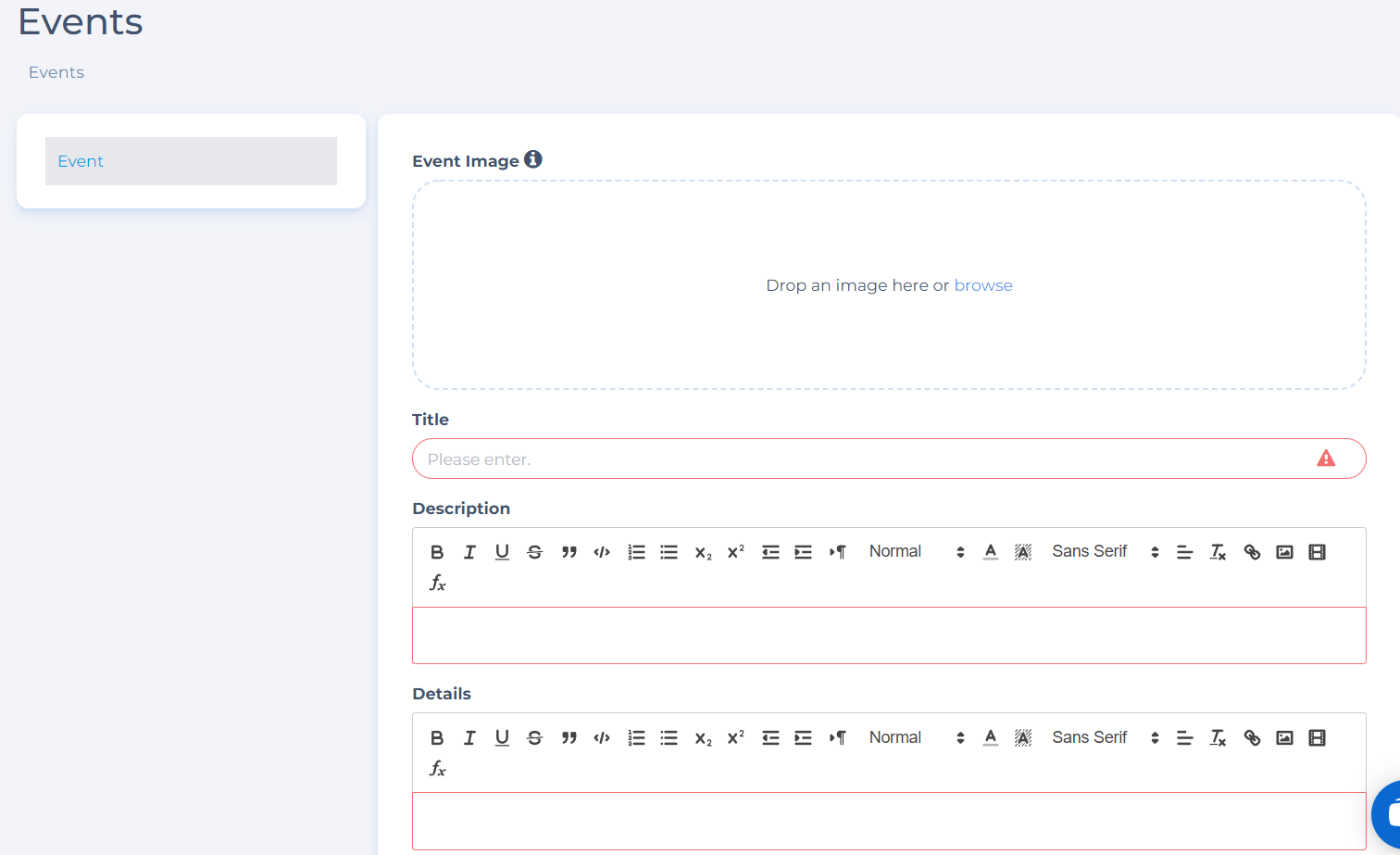Insert formula in Details editor
This screenshot has height=855, width=1400.
click(437, 768)
